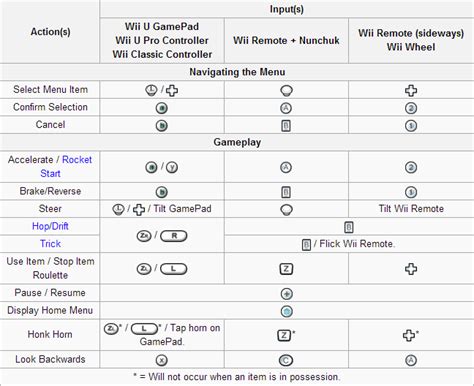Click the Z button icon in Use Item row

(286, 269)
